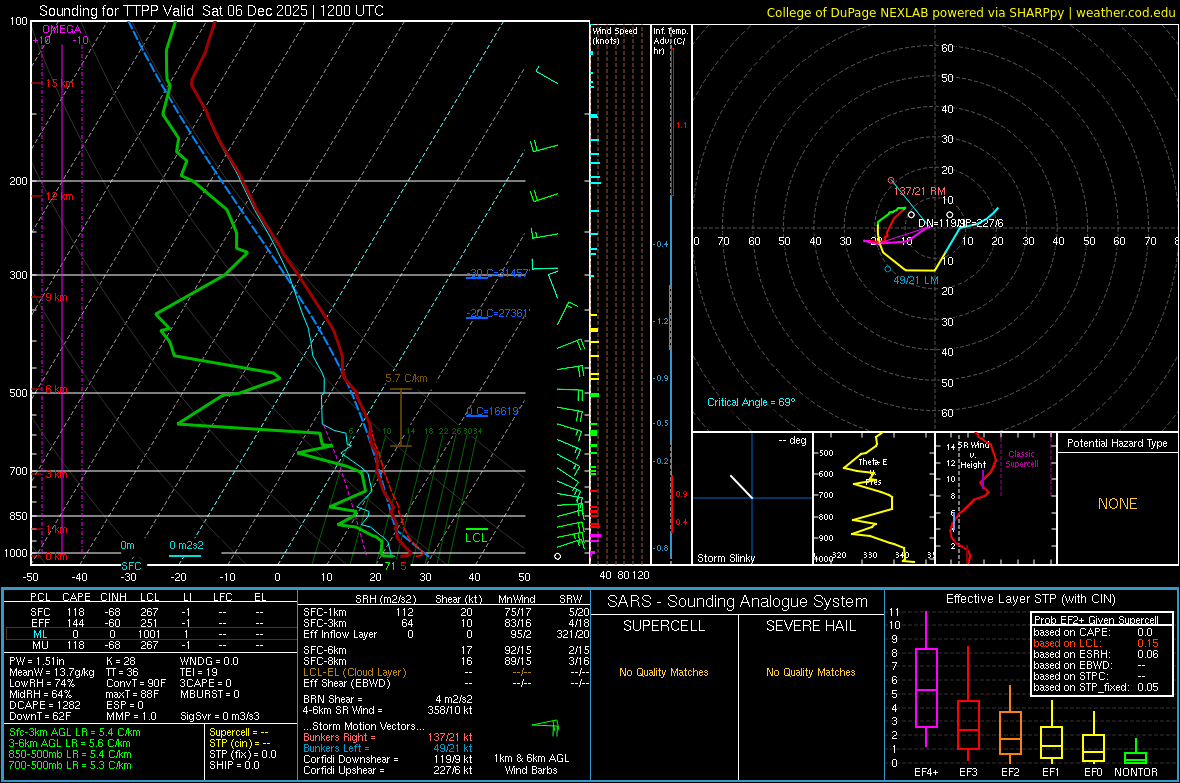This screenshot has width=1180, height=783.
Task: Click the 'Storm Slinky' panel label
Action: point(725,558)
